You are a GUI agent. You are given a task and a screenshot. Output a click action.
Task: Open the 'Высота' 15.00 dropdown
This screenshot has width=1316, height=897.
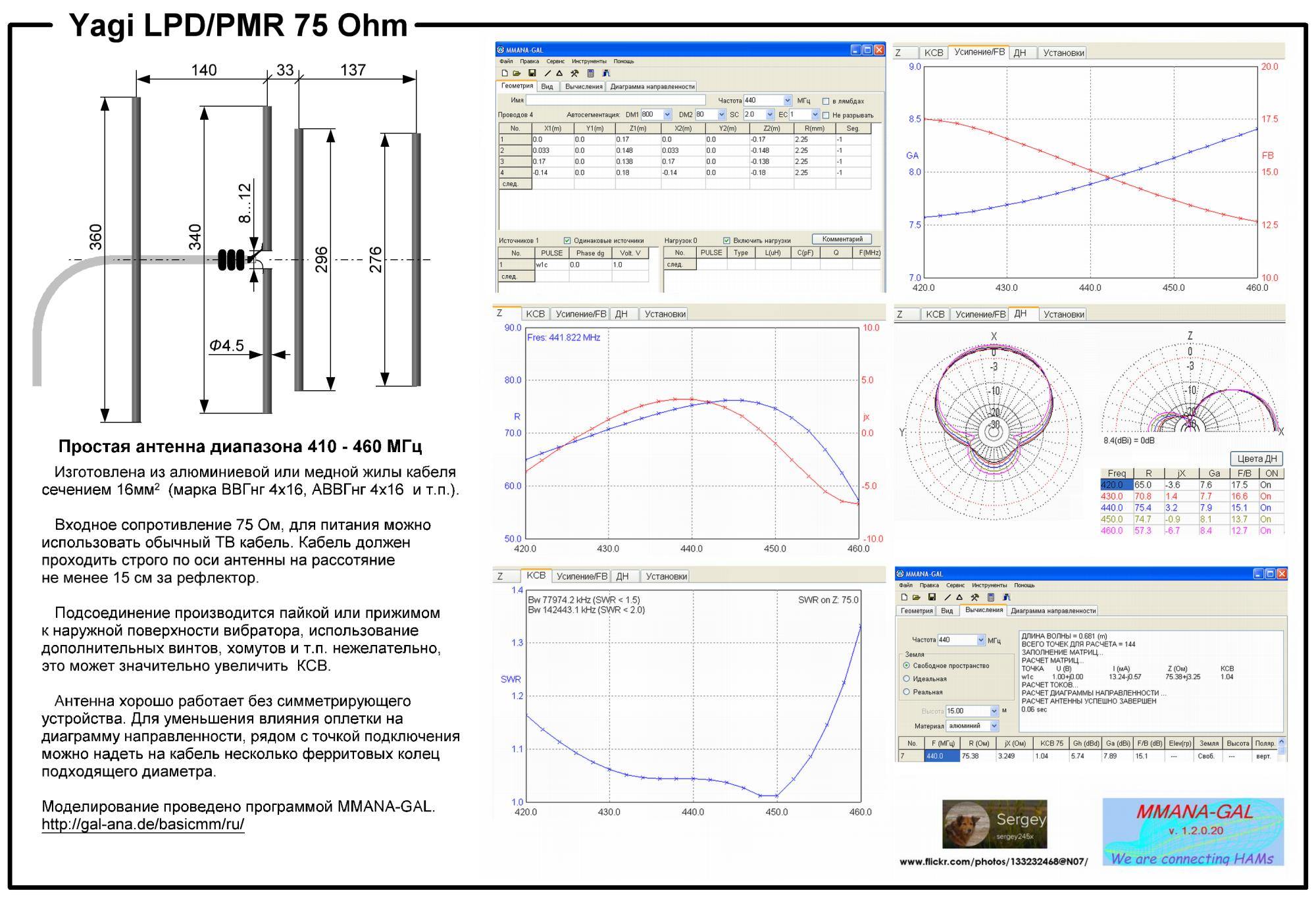click(994, 711)
